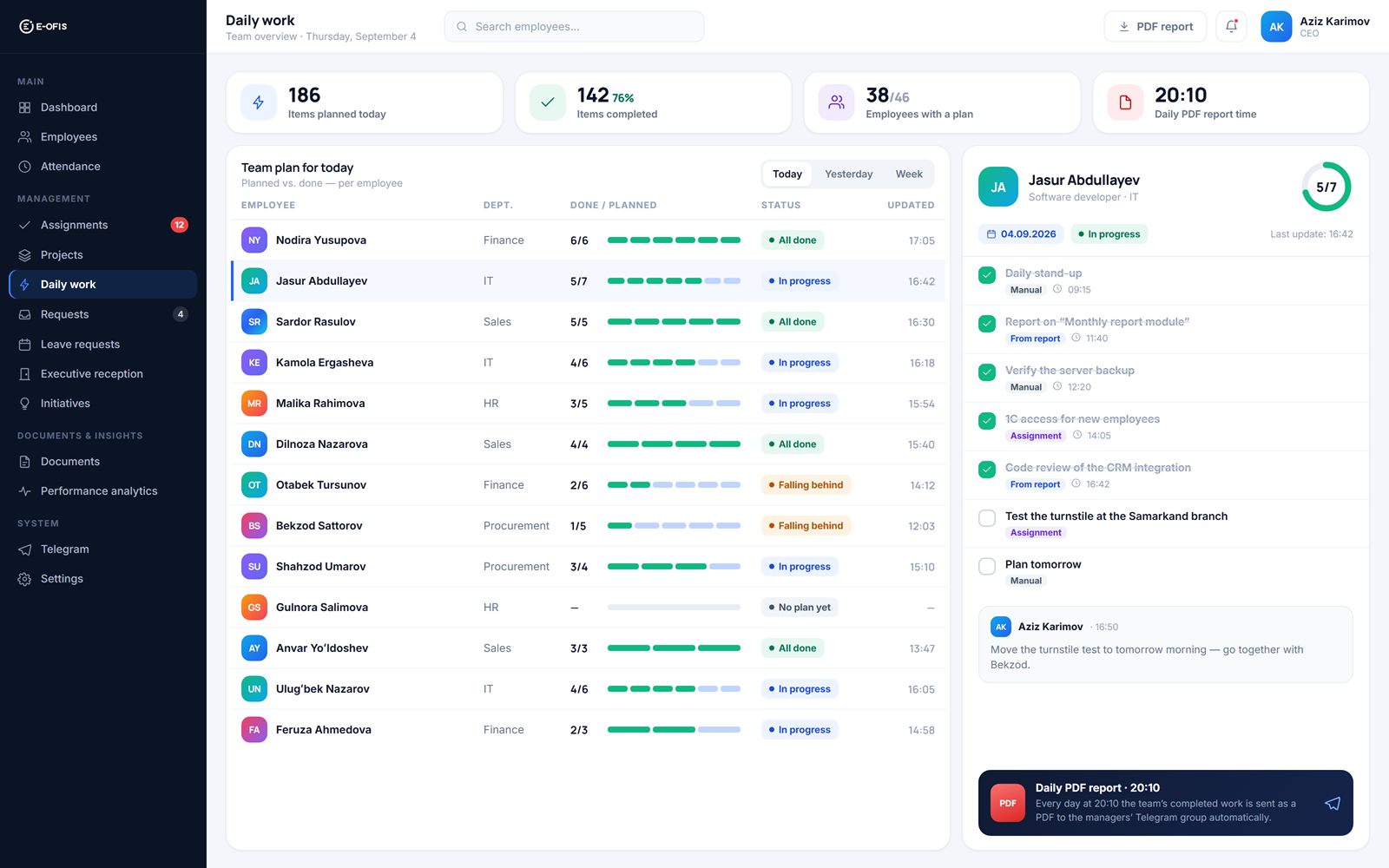Click the Attendance clock icon

[24, 167]
